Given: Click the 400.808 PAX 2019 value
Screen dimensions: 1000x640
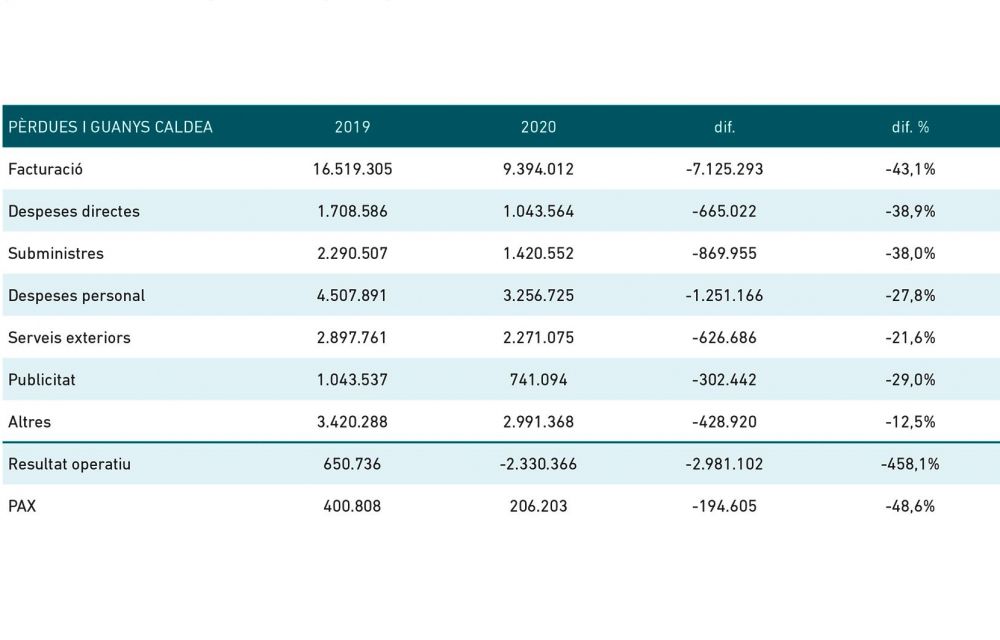Looking at the screenshot, I should [352, 506].
